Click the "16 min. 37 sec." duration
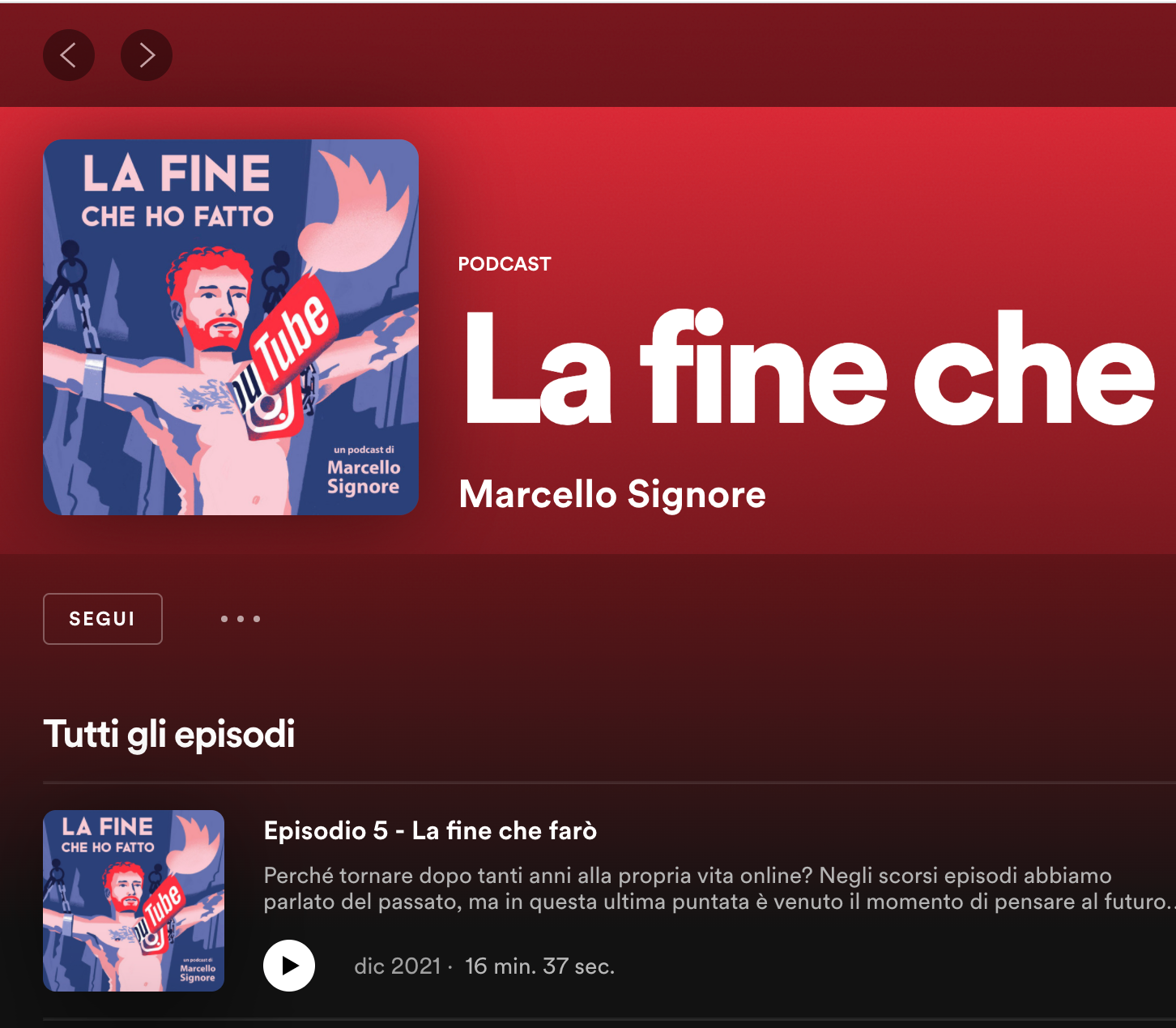This screenshot has width=1176, height=1028. (x=539, y=966)
